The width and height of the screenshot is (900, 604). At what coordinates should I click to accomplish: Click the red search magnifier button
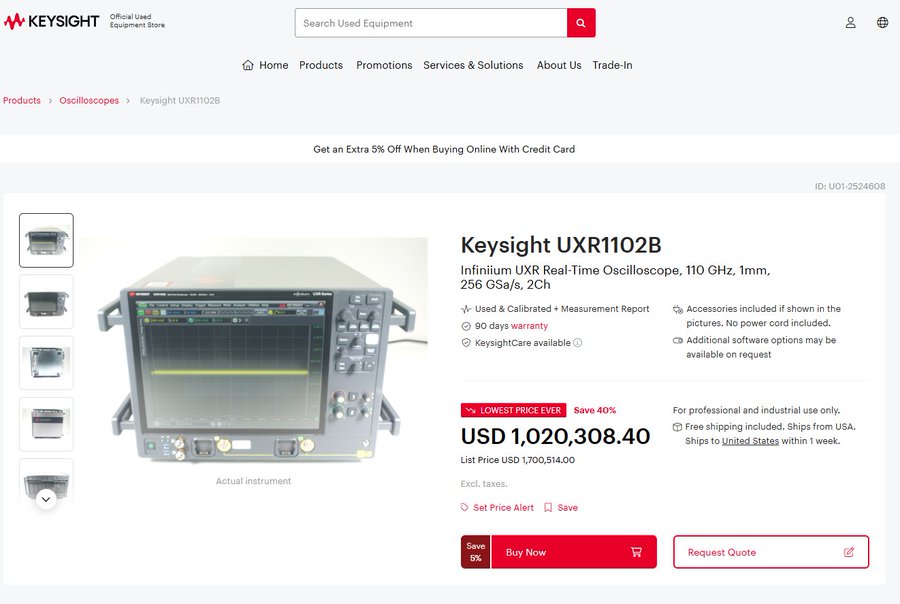pyautogui.click(x=581, y=23)
